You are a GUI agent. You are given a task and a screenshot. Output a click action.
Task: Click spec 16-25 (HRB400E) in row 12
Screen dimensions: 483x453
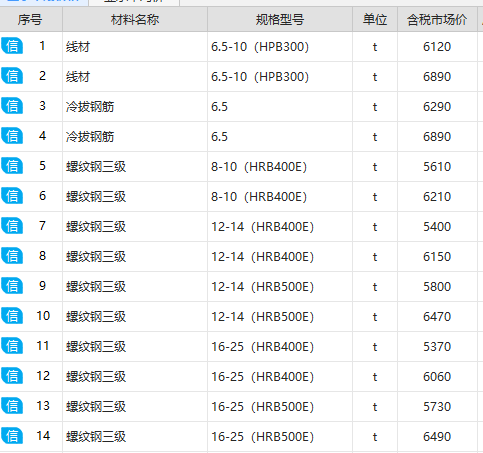pyautogui.click(x=263, y=377)
